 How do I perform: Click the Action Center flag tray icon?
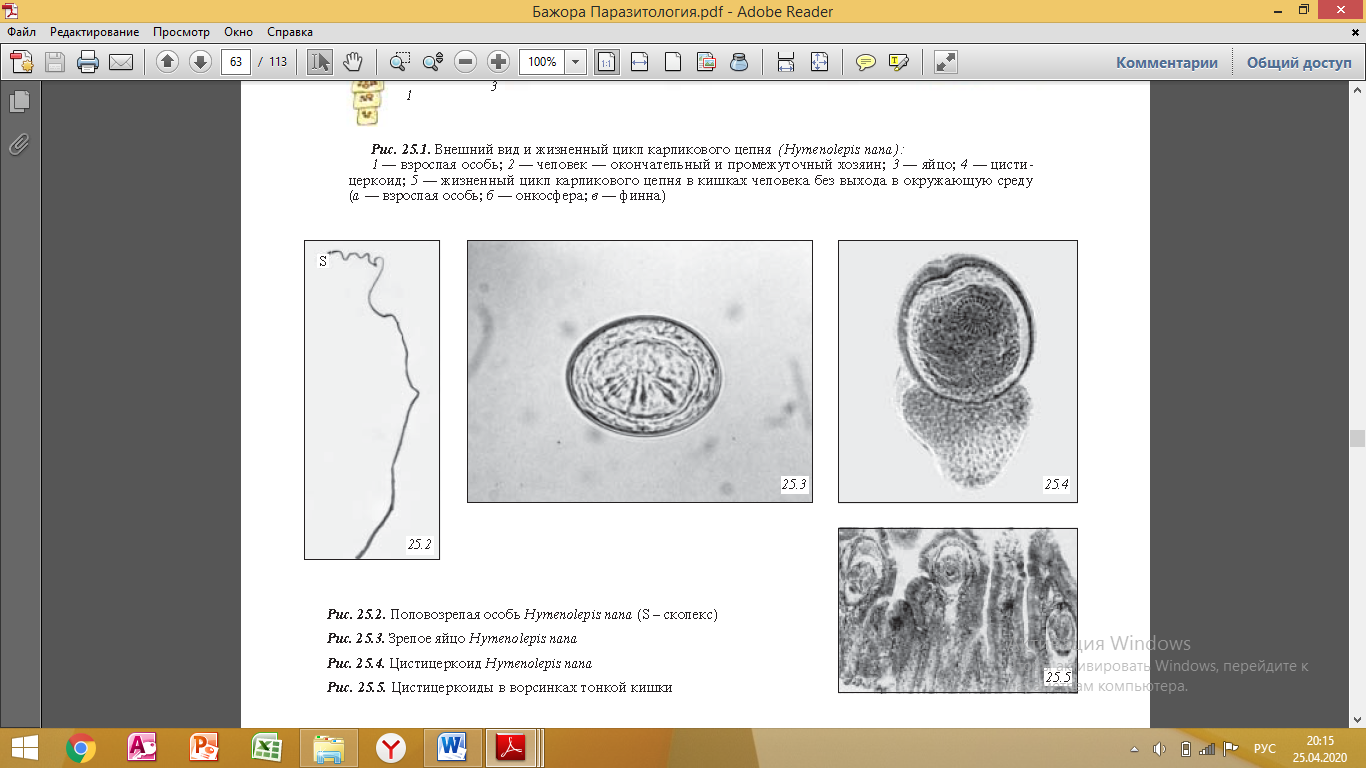coord(1231,748)
